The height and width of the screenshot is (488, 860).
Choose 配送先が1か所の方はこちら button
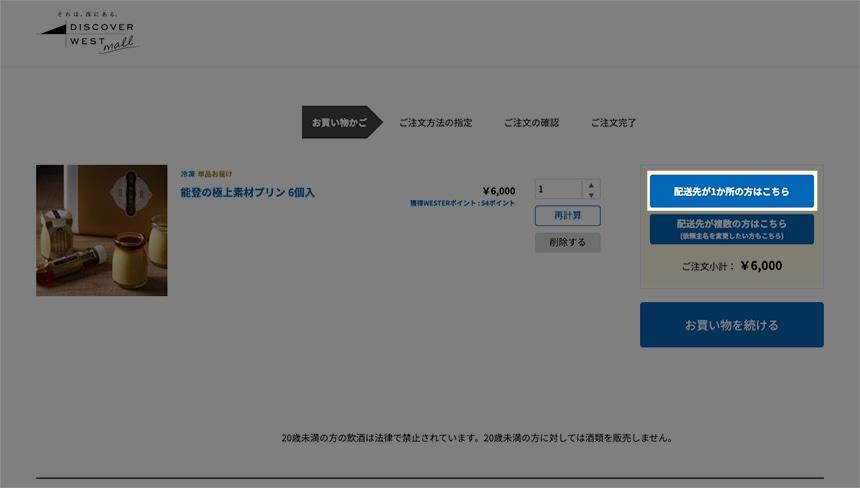coord(732,191)
